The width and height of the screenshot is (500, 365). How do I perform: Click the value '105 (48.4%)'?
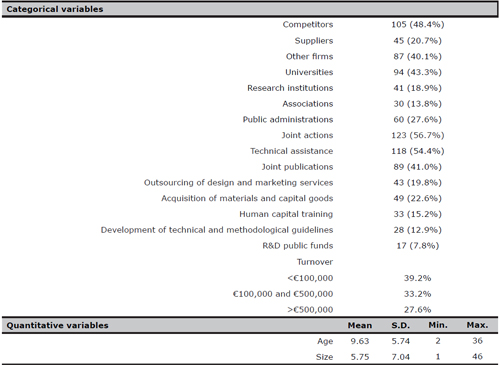coord(418,24)
